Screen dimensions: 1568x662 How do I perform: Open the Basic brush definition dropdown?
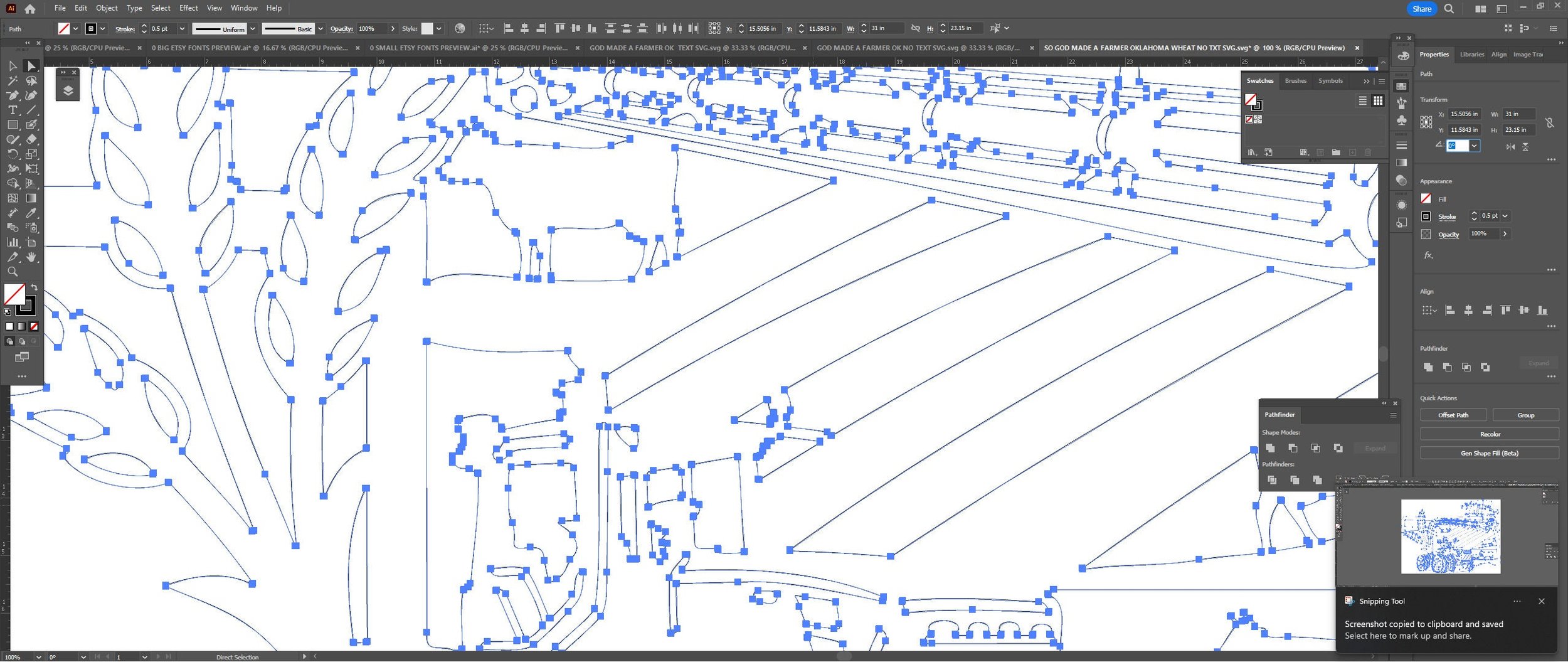(320, 29)
